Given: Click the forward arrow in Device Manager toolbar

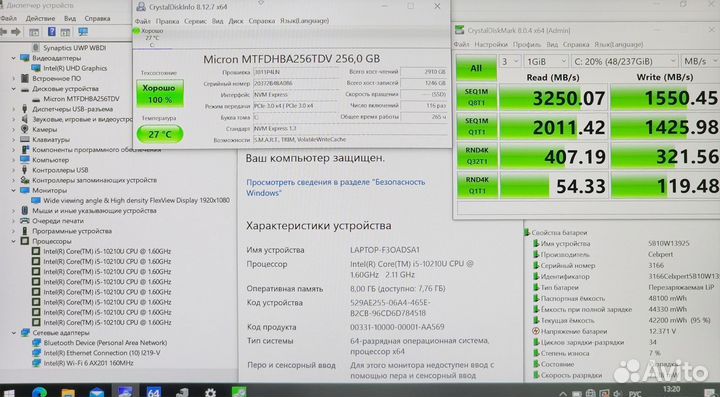Looking at the screenshot, I should (16, 32).
